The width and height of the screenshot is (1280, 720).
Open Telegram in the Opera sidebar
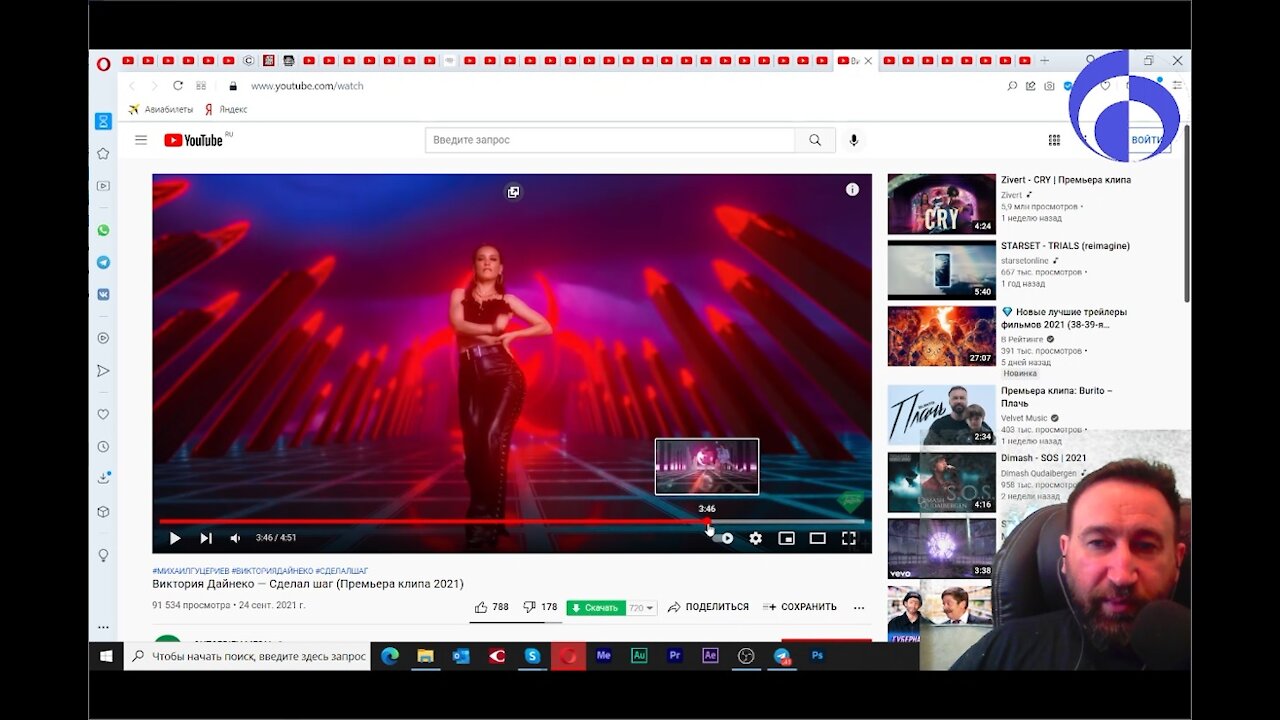[x=103, y=262]
